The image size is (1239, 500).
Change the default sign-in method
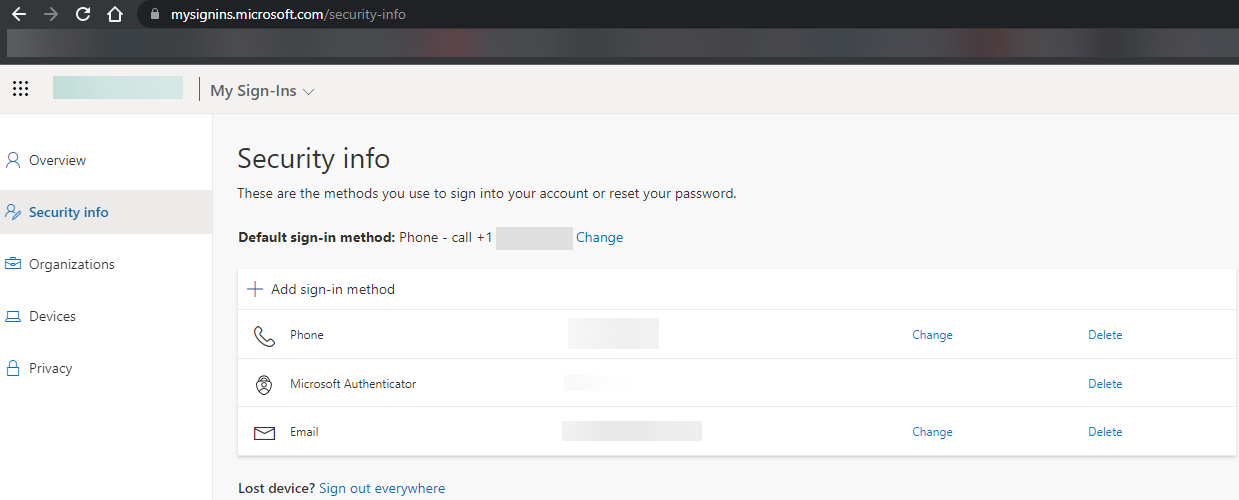[x=599, y=237]
